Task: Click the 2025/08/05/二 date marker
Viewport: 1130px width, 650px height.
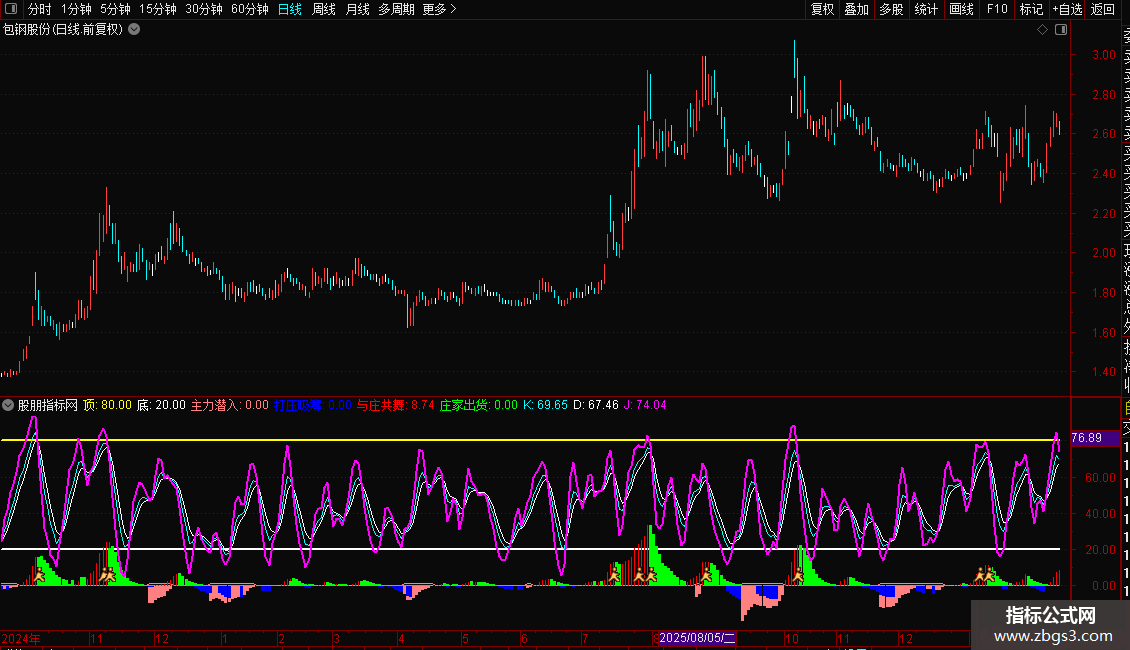Action: click(697, 638)
